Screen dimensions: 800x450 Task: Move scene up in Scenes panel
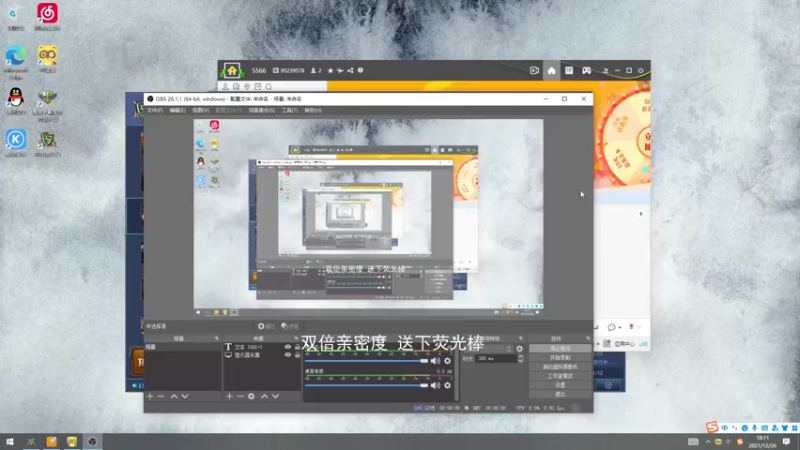(x=174, y=396)
